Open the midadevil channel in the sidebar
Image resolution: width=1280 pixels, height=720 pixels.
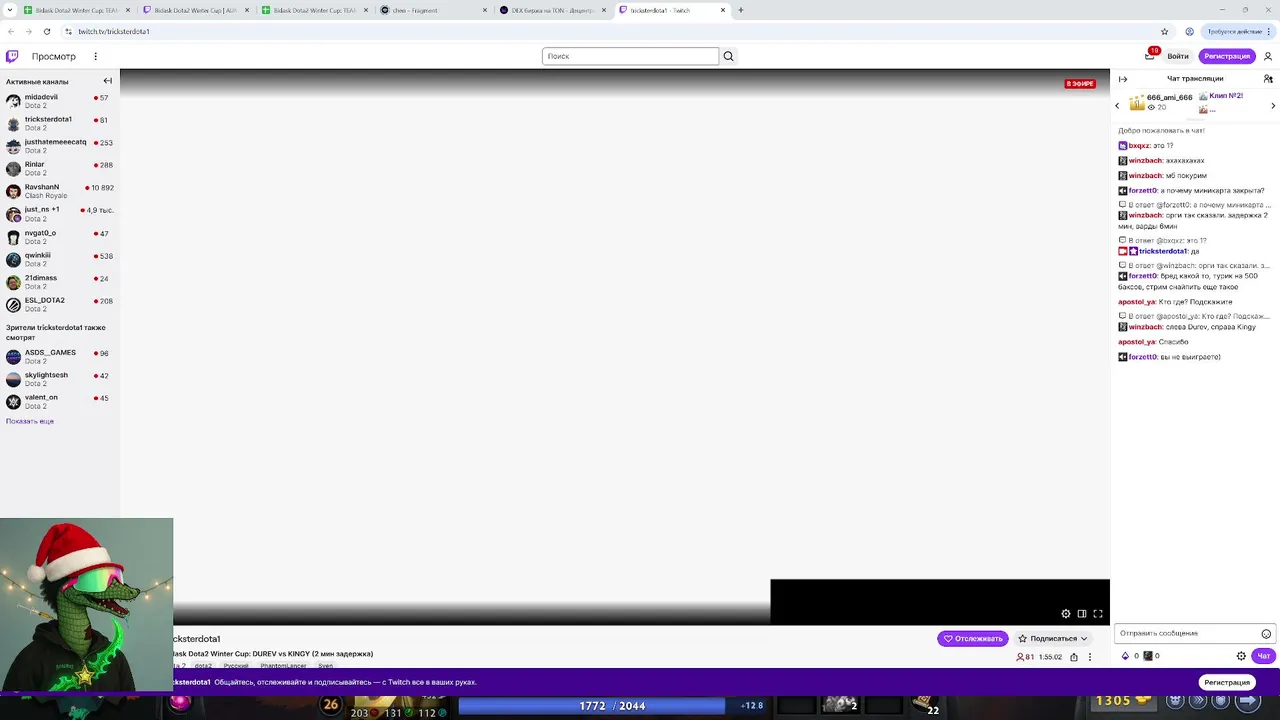pyautogui.click(x=60, y=101)
